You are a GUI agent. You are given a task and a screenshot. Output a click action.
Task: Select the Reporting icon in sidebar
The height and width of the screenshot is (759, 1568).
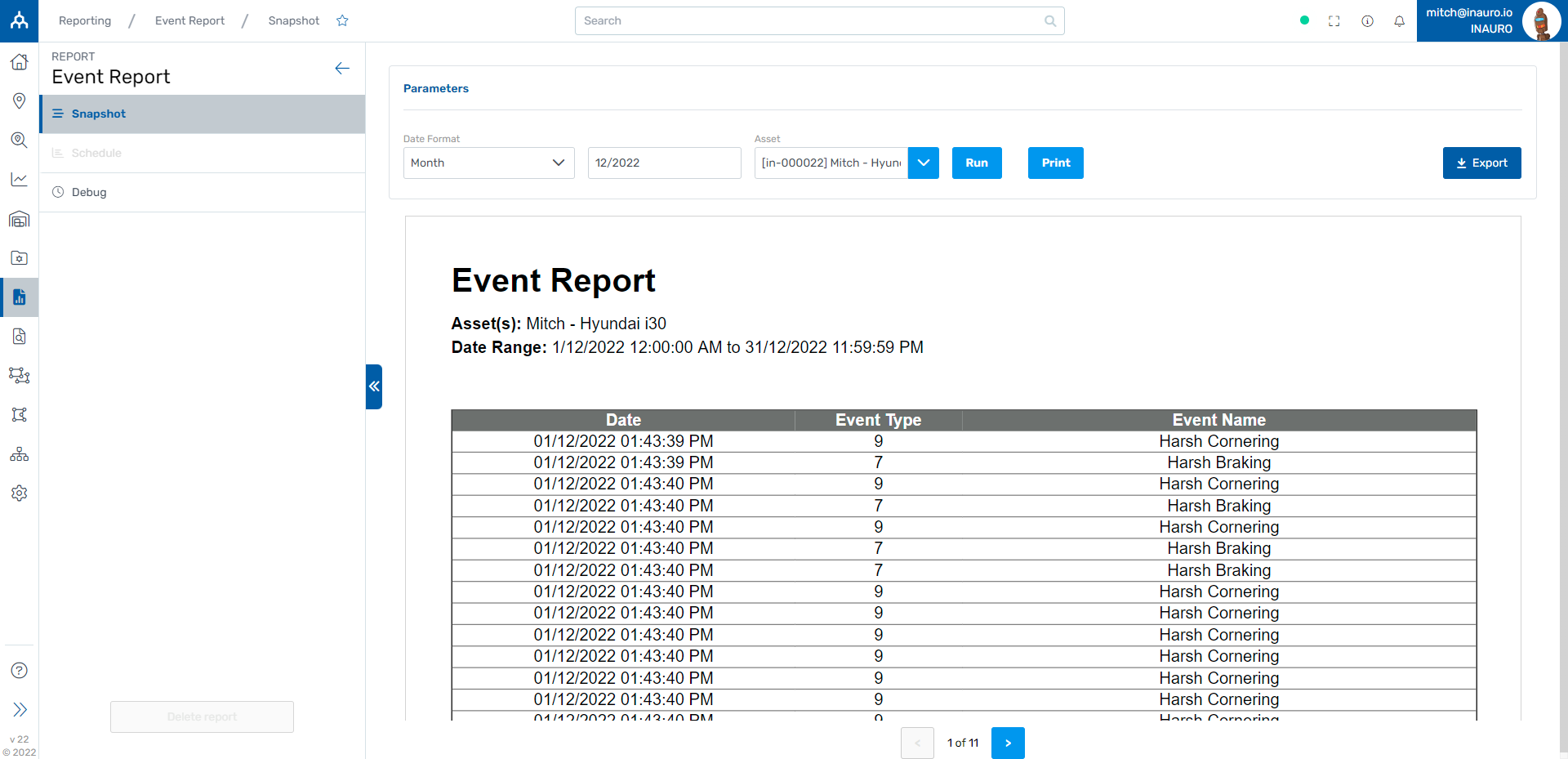(x=19, y=297)
